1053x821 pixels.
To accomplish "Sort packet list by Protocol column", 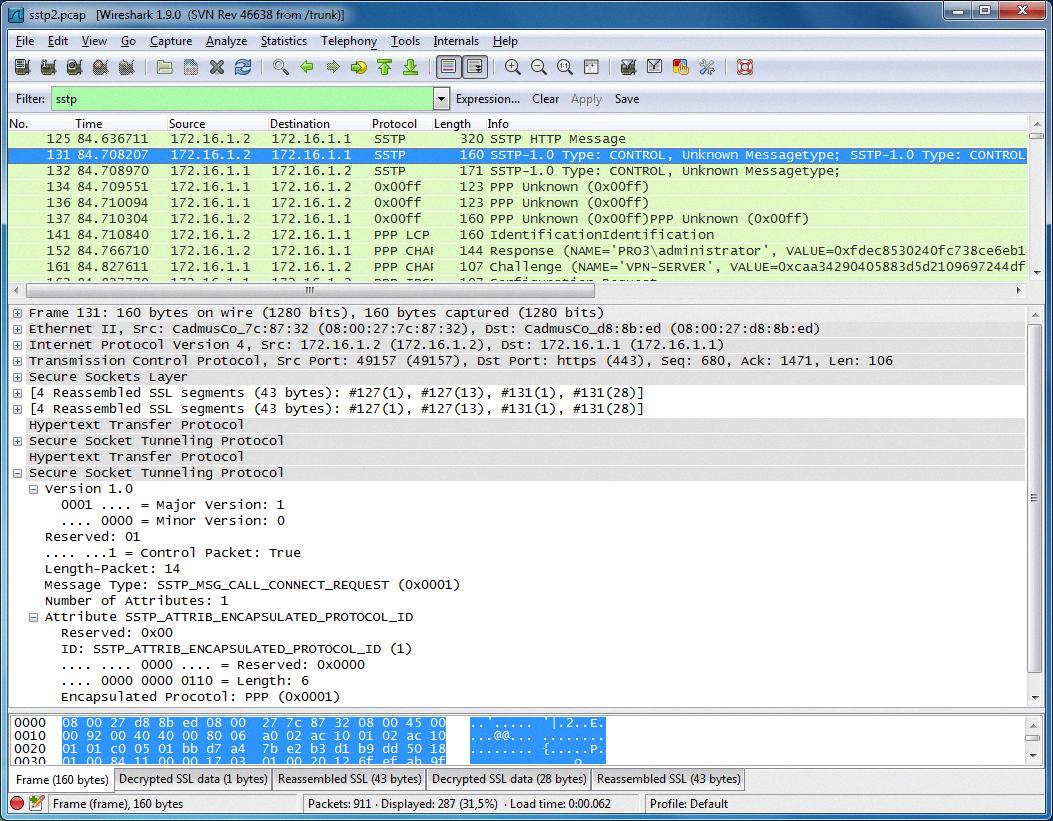I will coord(400,124).
